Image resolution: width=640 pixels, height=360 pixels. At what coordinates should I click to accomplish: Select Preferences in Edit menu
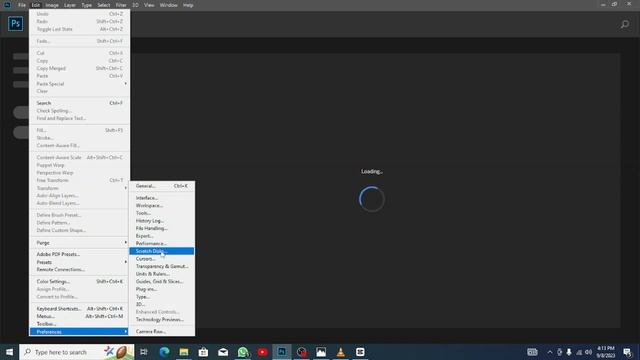click(79, 332)
